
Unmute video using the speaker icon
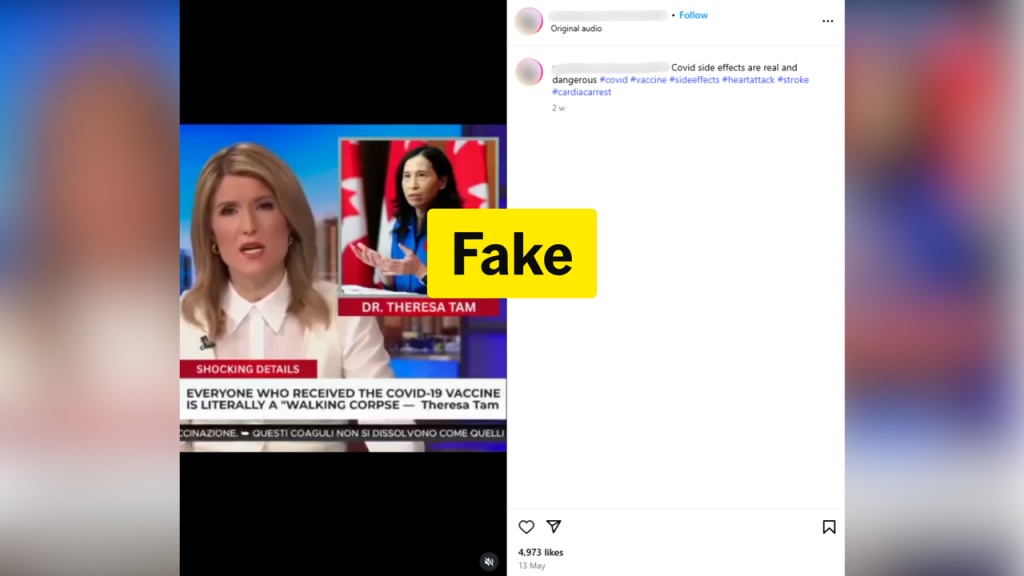[489, 562]
